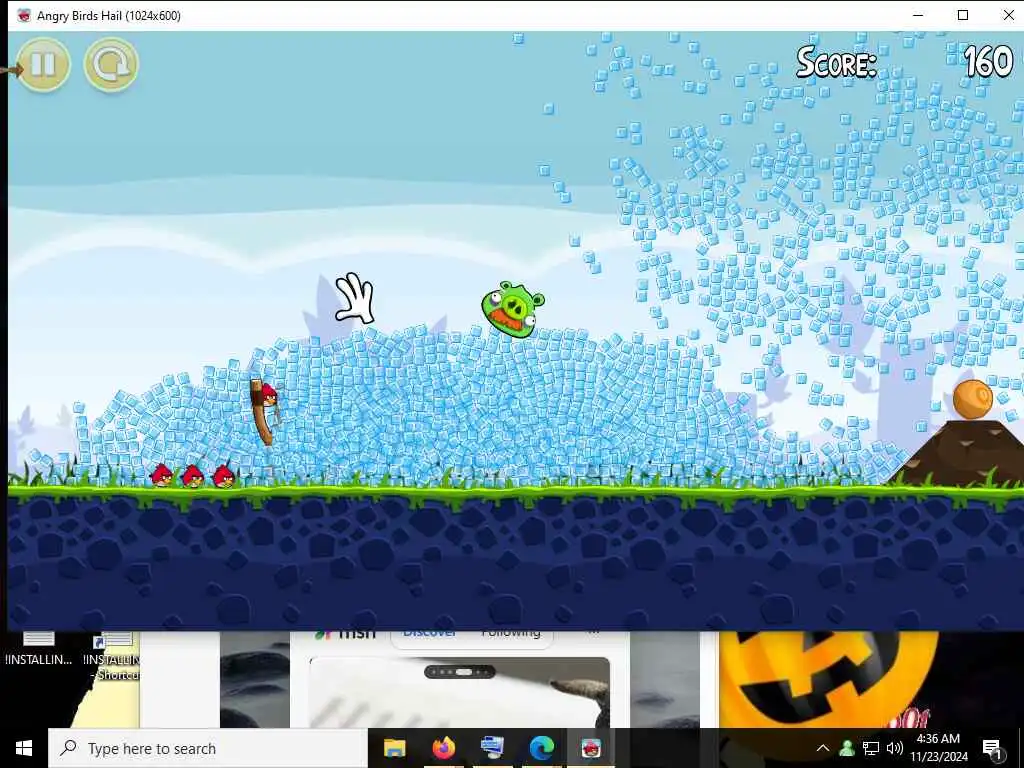Close the Angry Birds Hail window
1024x768 pixels.
(x=1008, y=15)
